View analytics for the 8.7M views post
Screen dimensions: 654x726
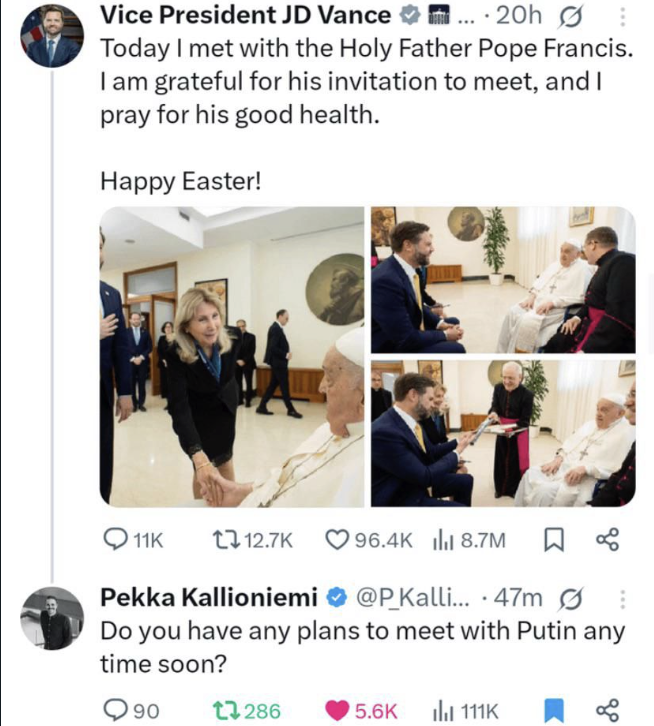(440, 541)
